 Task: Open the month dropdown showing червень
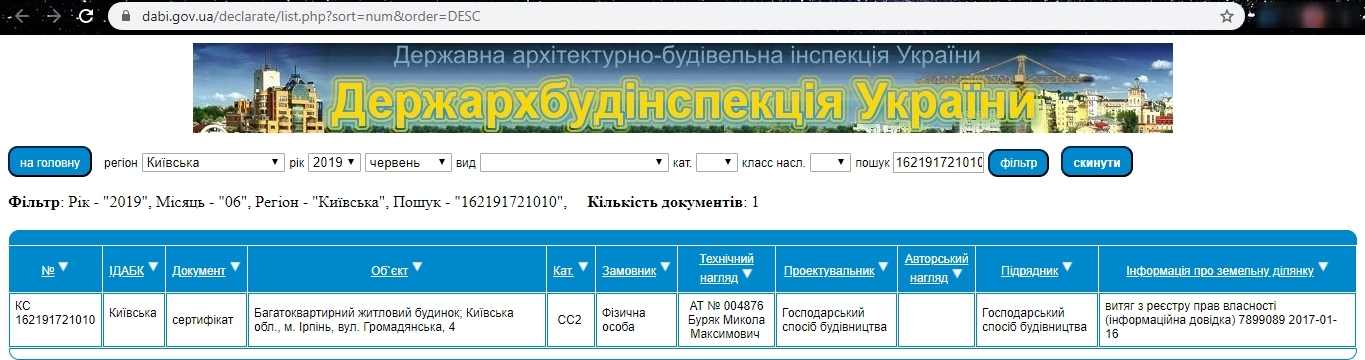click(409, 162)
